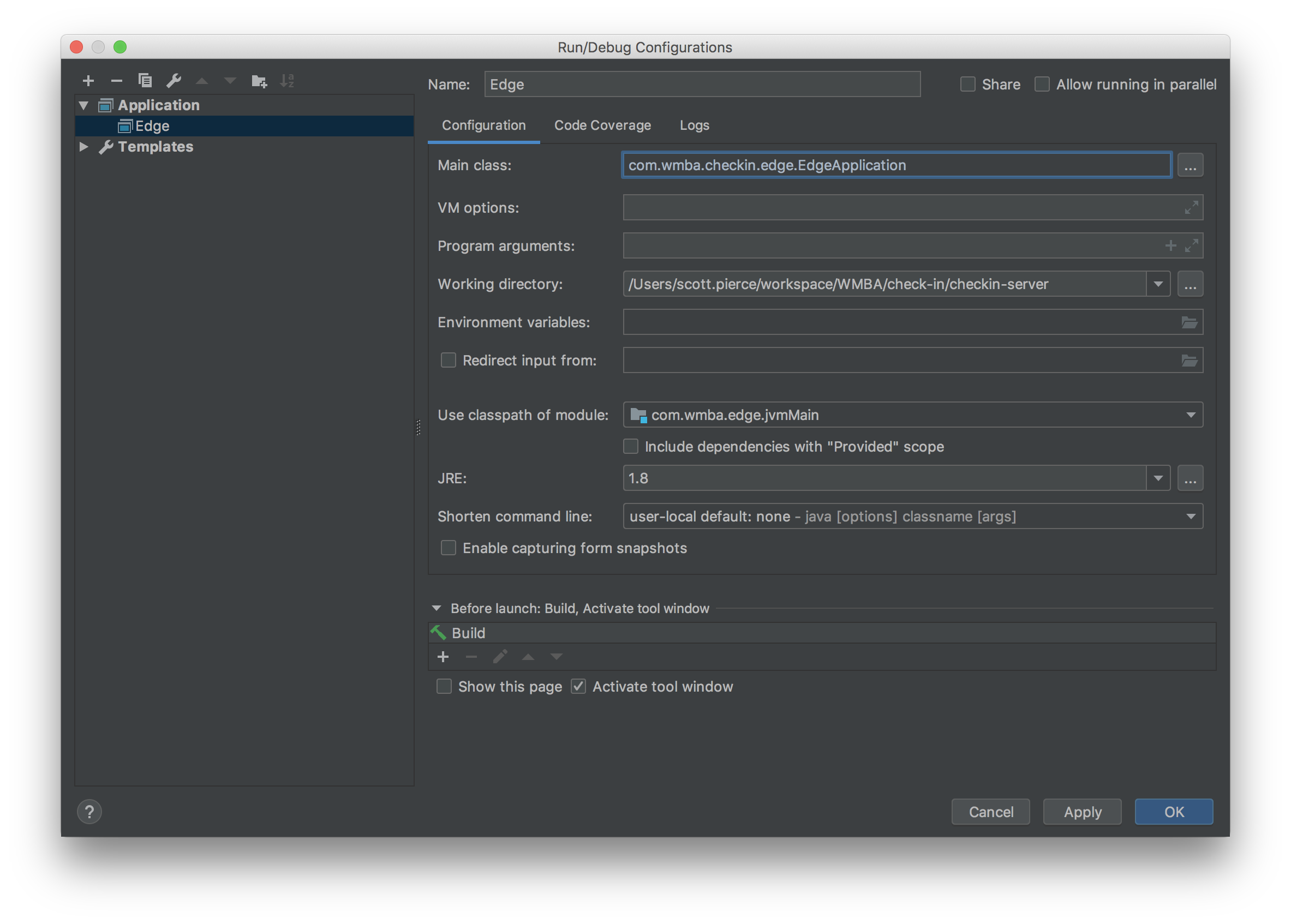
Task: Click the Copy Configuration icon
Action: (145, 81)
